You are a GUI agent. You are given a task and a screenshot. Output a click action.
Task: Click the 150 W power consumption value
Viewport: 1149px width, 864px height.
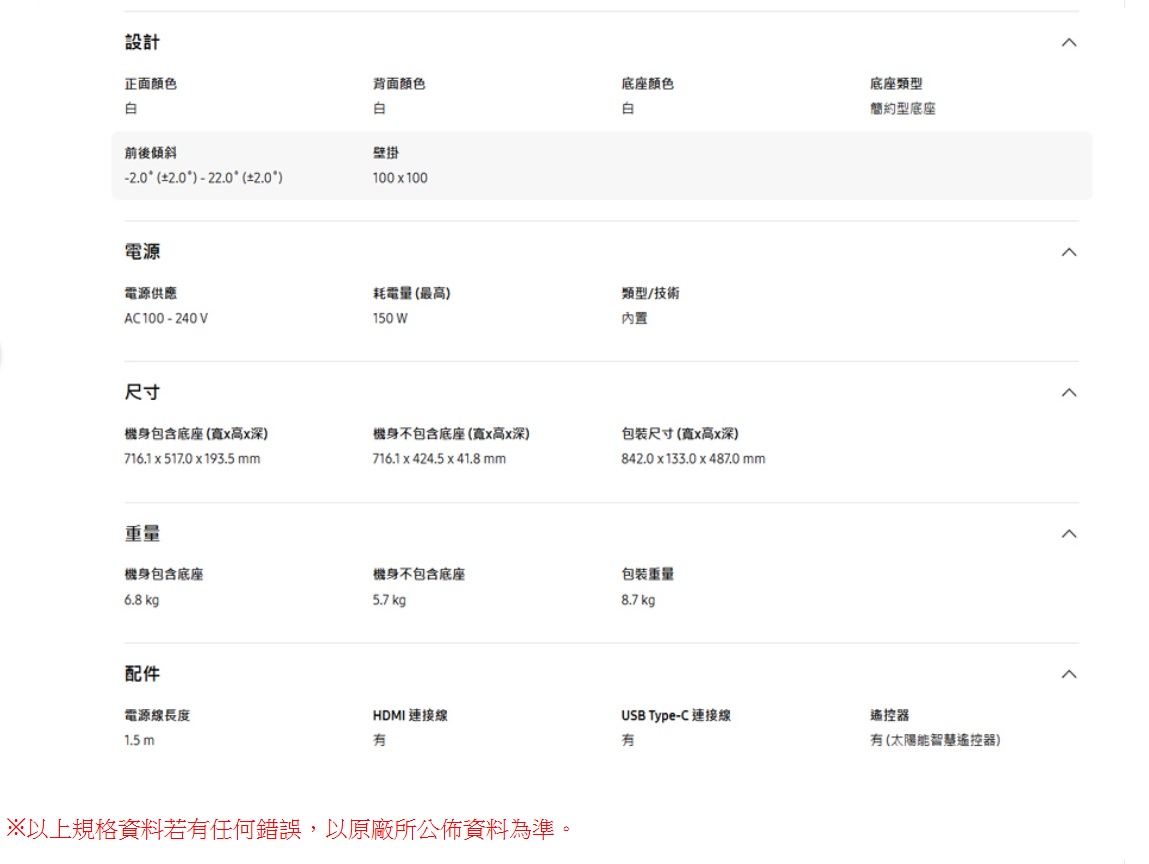(390, 319)
